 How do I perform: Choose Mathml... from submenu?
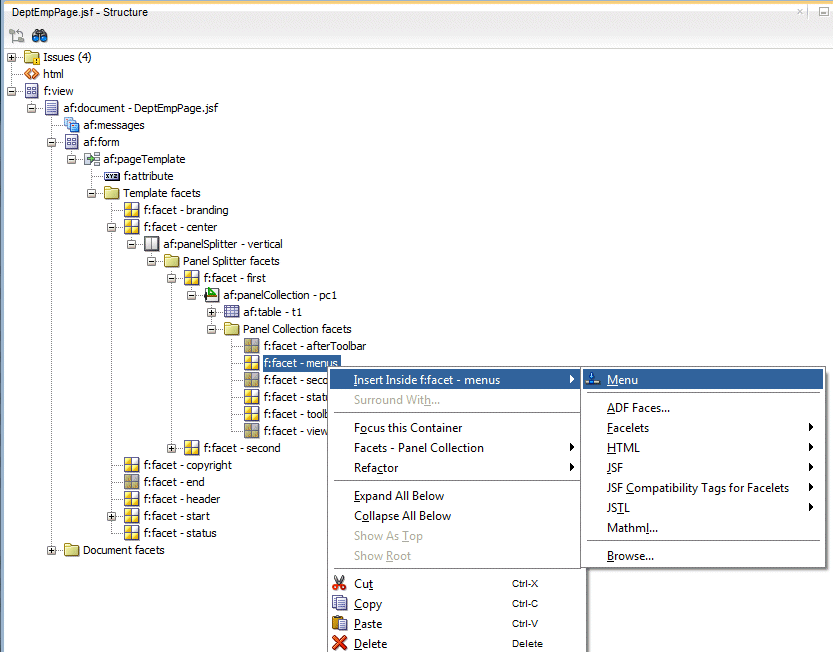[x=703, y=528]
